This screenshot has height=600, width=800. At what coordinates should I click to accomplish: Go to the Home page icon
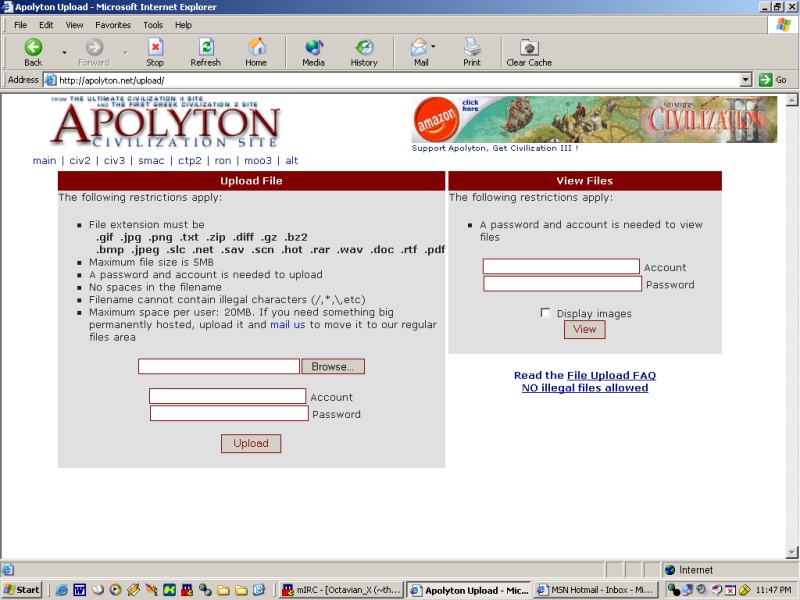coord(256,47)
